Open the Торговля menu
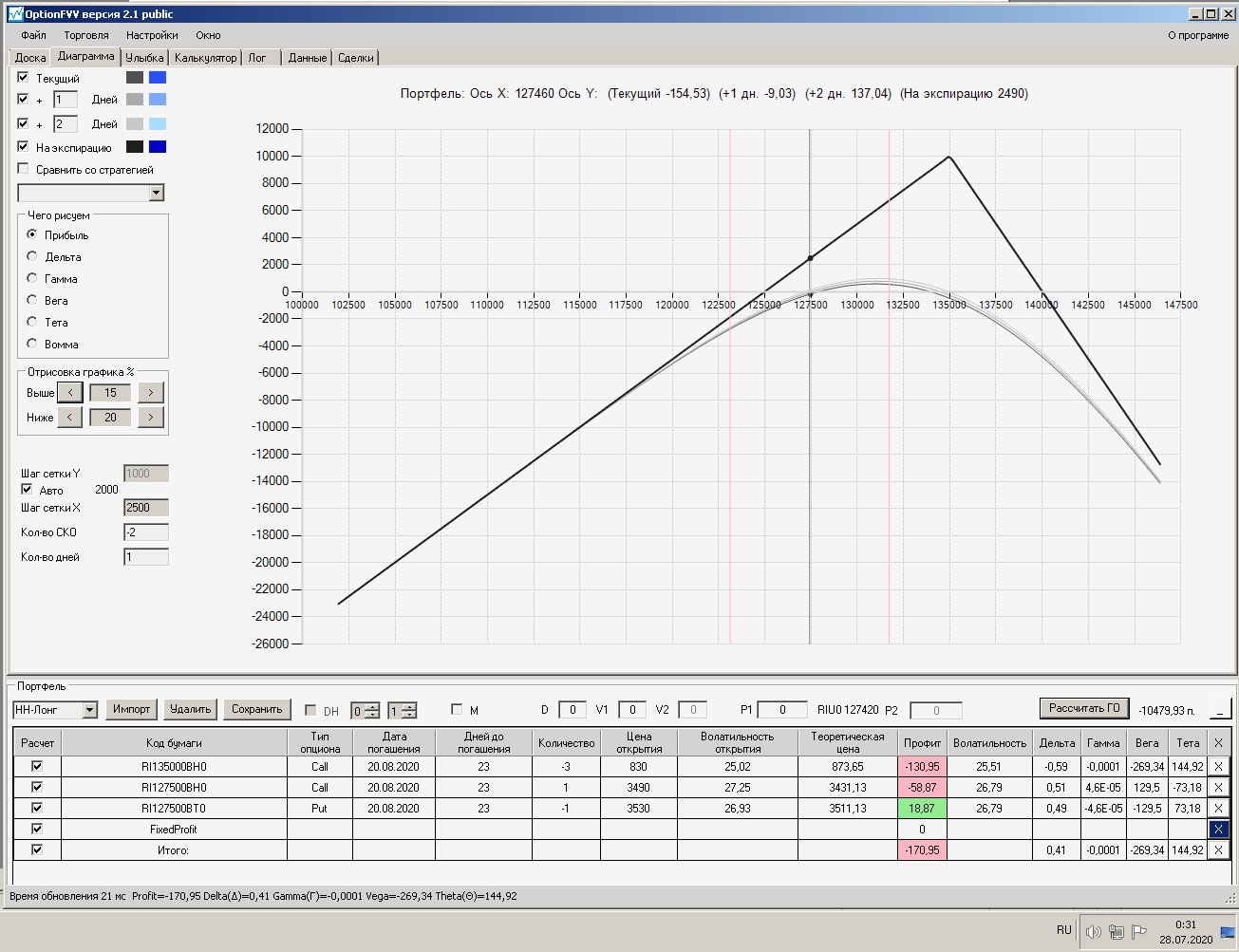1239x952 pixels. point(86,35)
